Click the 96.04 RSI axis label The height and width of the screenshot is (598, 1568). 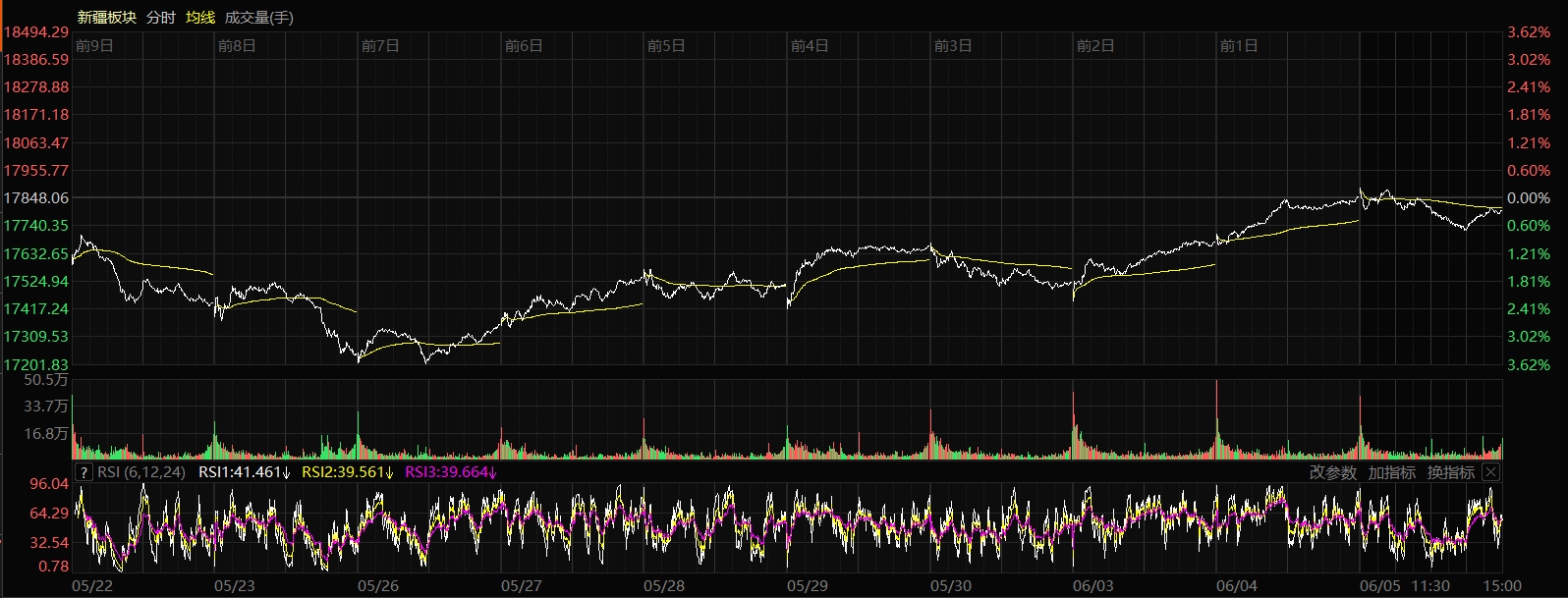pos(49,484)
